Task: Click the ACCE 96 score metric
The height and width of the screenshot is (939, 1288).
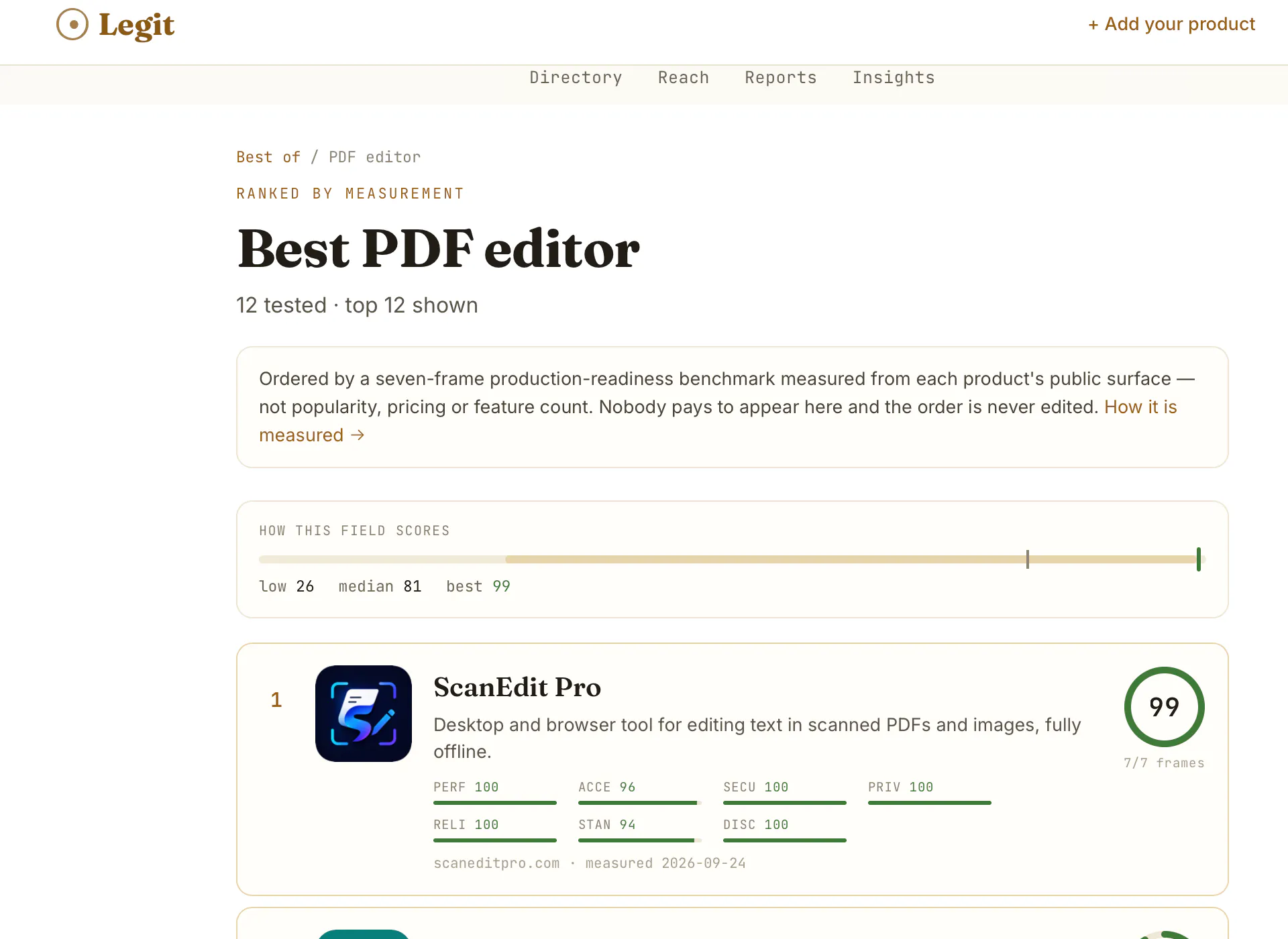Action: (x=640, y=793)
